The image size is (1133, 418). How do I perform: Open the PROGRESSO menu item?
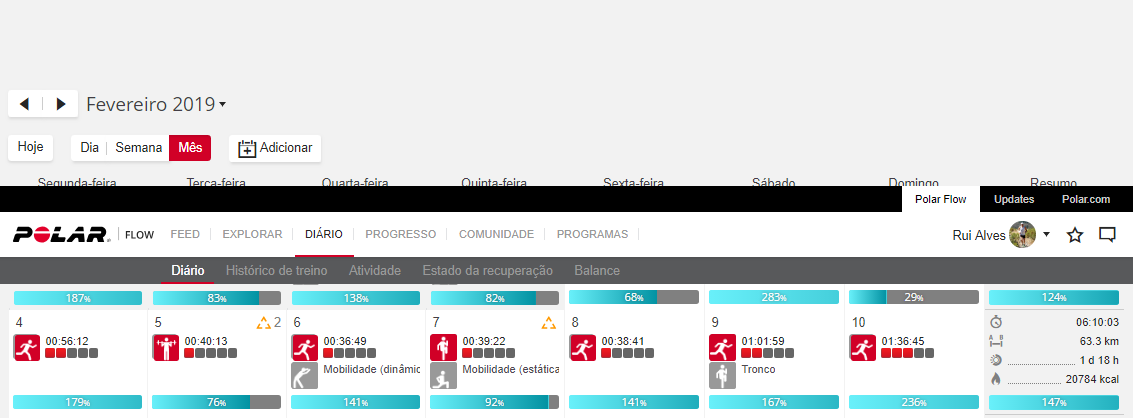coord(400,235)
